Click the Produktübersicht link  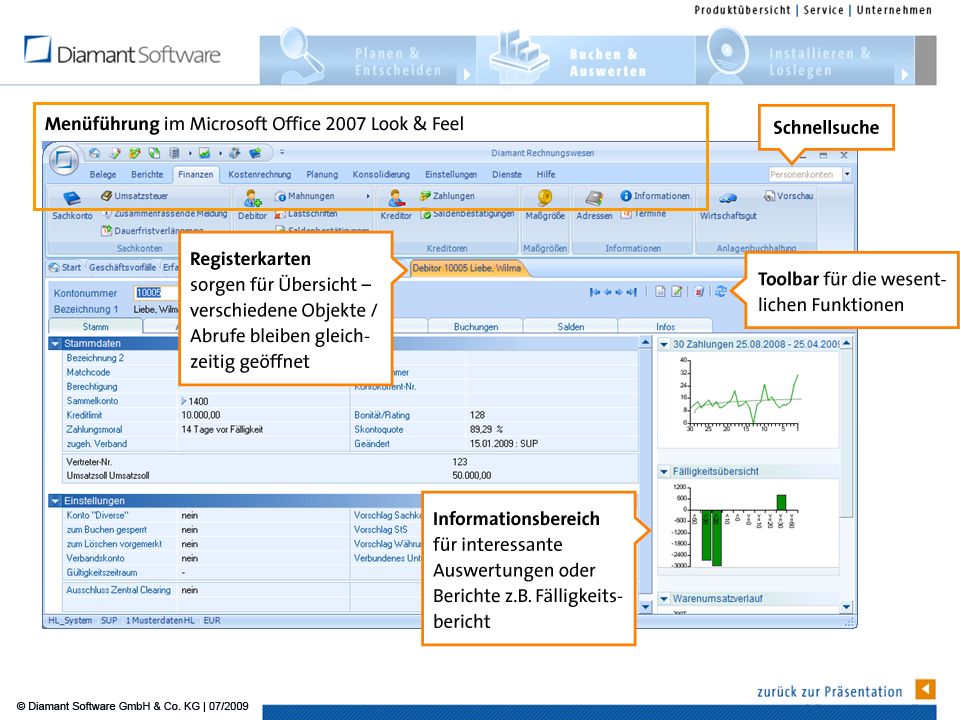742,10
